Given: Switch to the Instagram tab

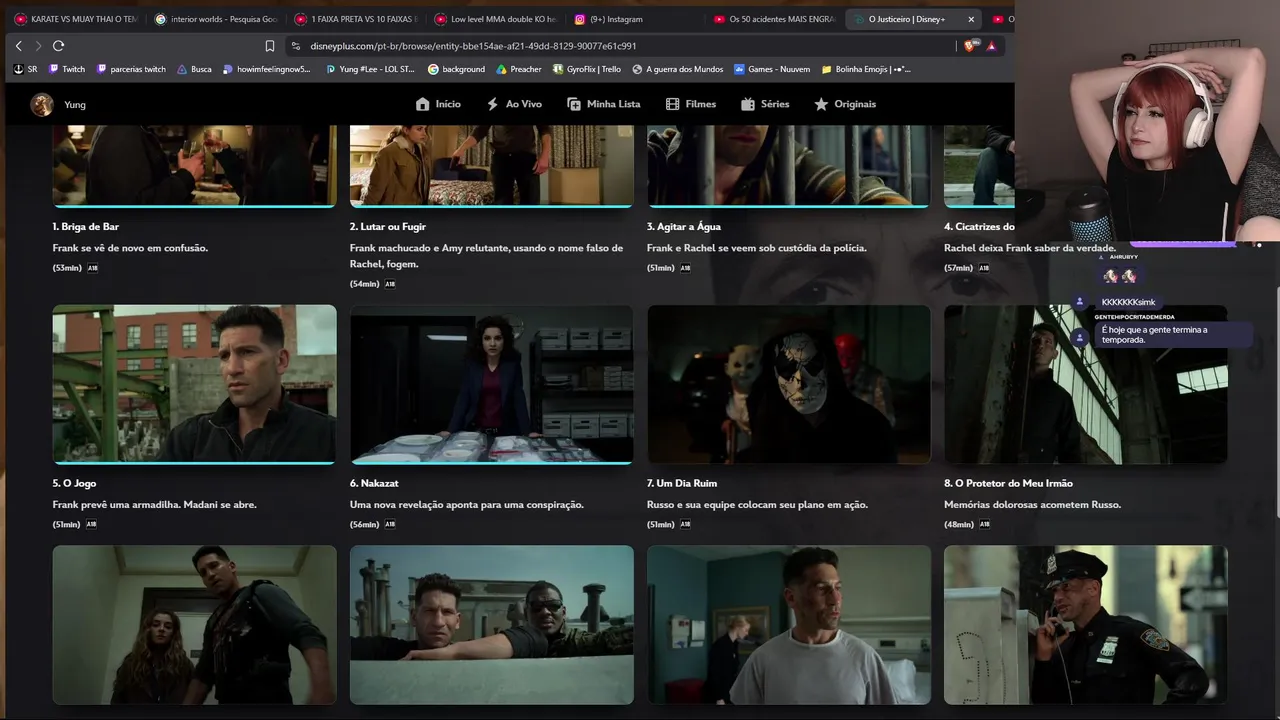Looking at the screenshot, I should point(636,19).
